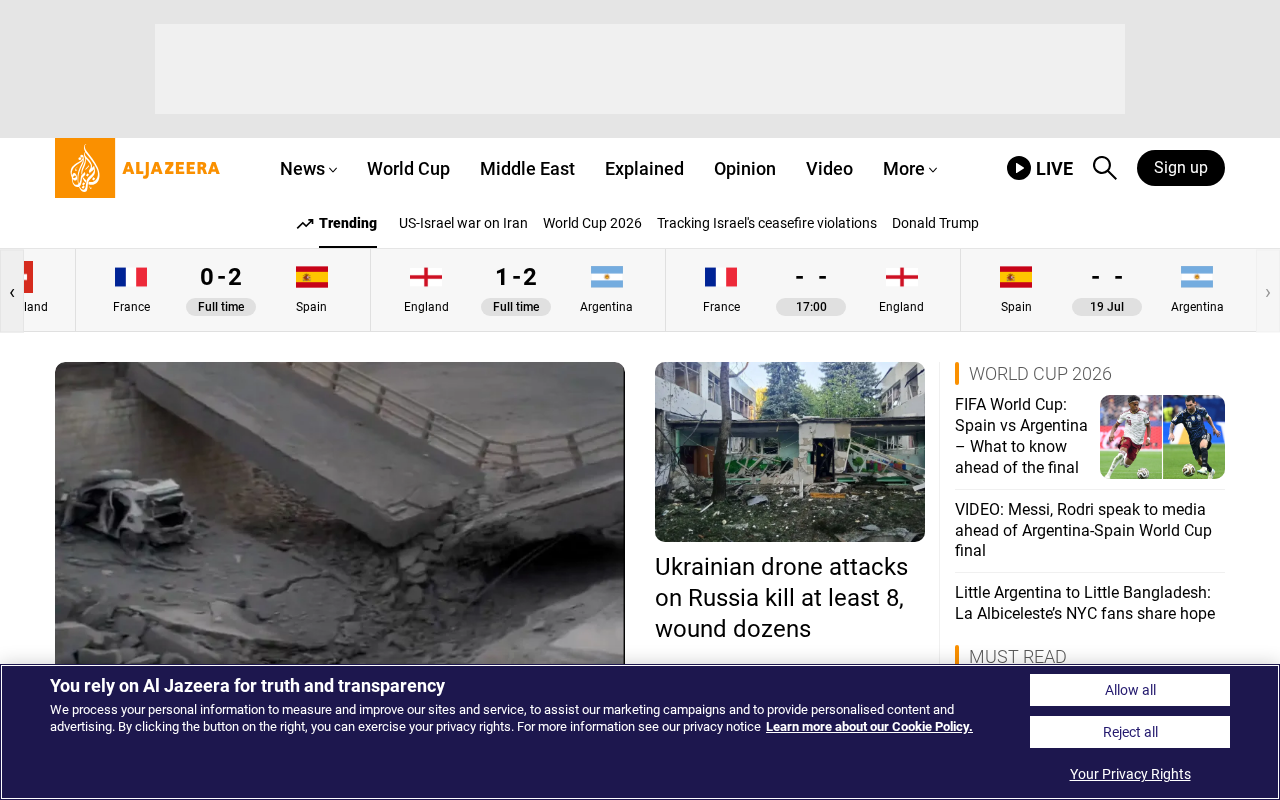Click England flag in the 17:00 match
Viewport: 1280px width, 800px height.
(901, 277)
